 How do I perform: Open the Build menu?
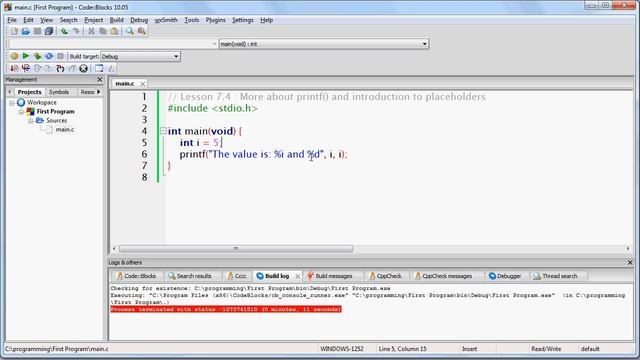[116, 20]
